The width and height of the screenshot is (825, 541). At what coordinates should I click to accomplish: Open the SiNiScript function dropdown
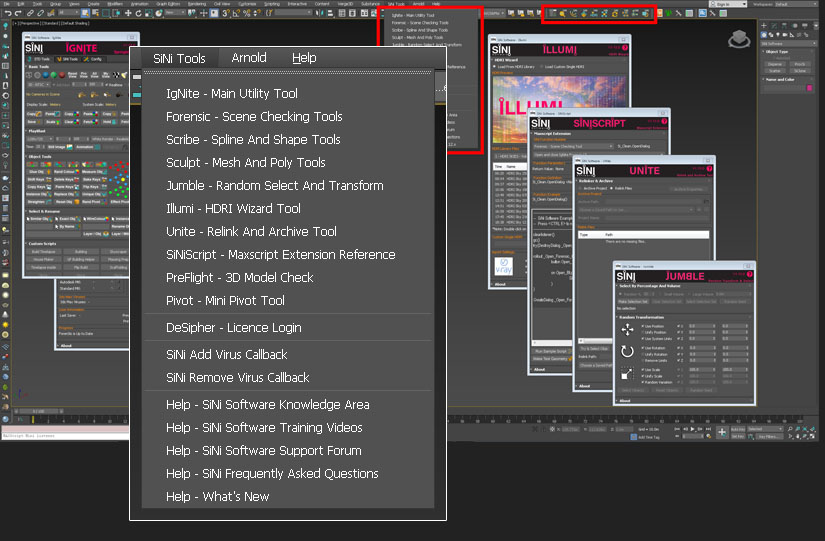[x=574, y=146]
